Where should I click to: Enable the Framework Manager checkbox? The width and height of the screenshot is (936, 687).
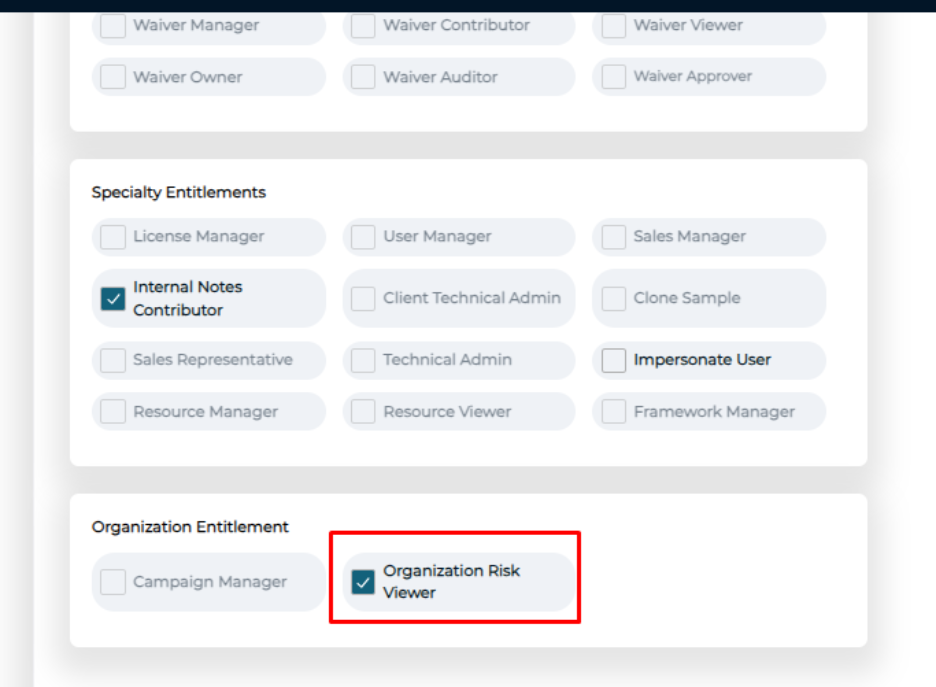click(x=613, y=412)
